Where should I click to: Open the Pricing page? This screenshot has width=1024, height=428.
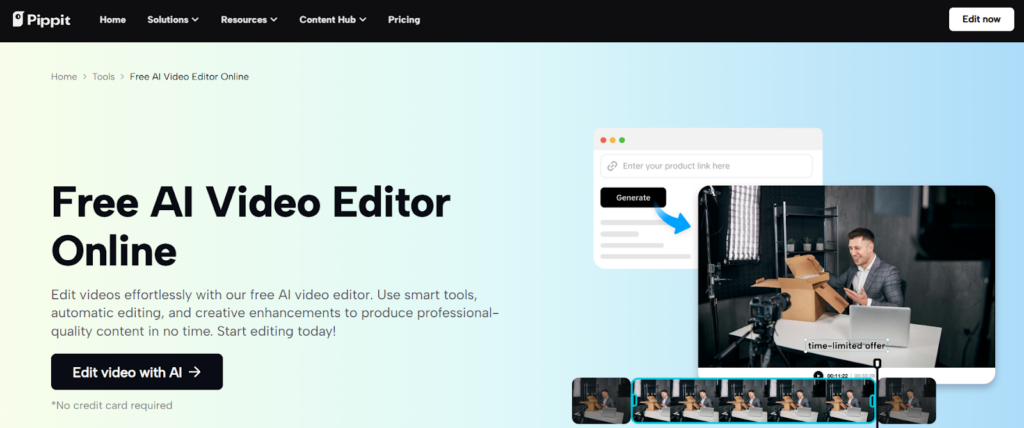tap(403, 20)
